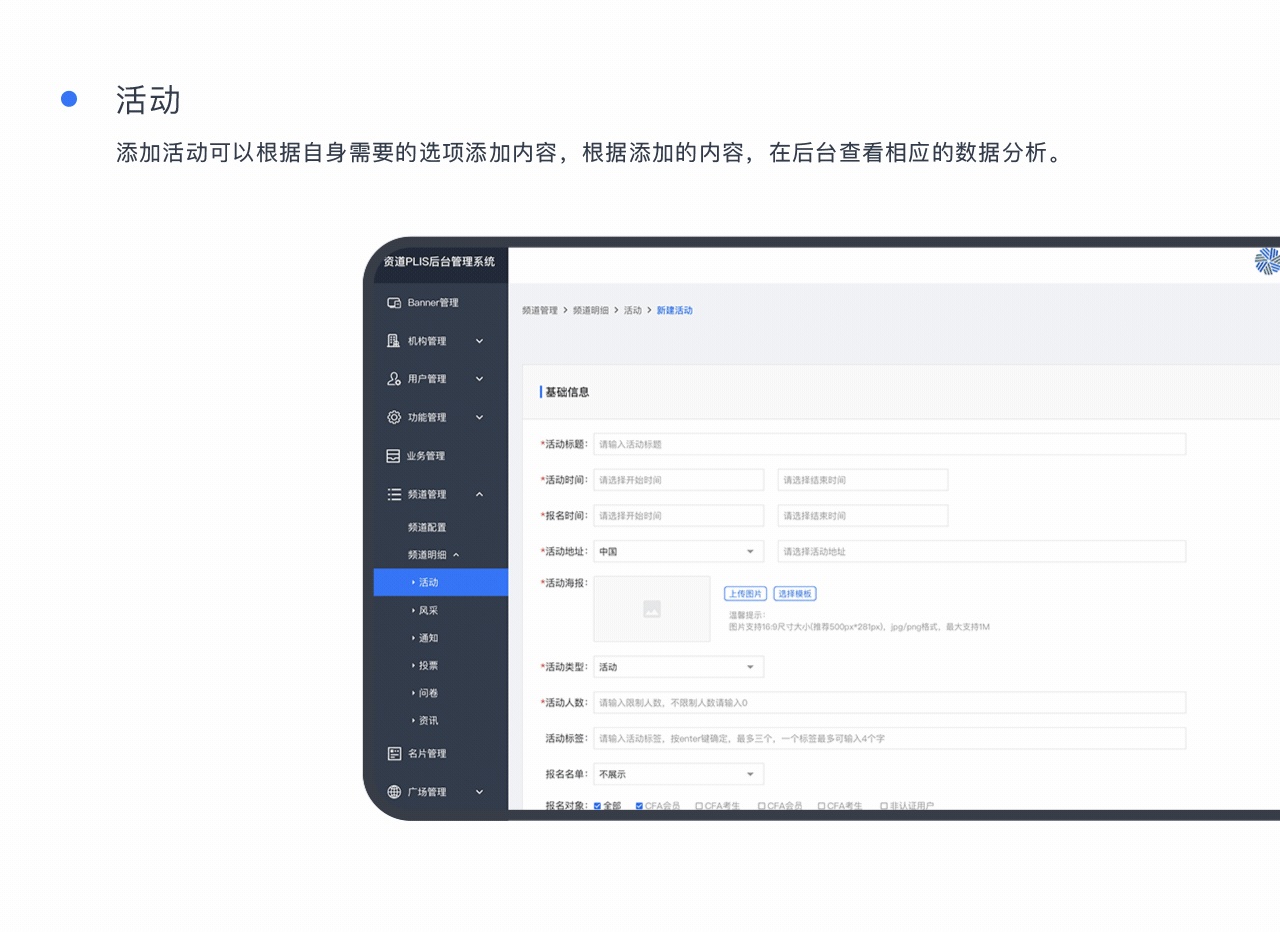Expand the 用户管理 chevron
This screenshot has height=932, width=1280.
tap(479, 379)
